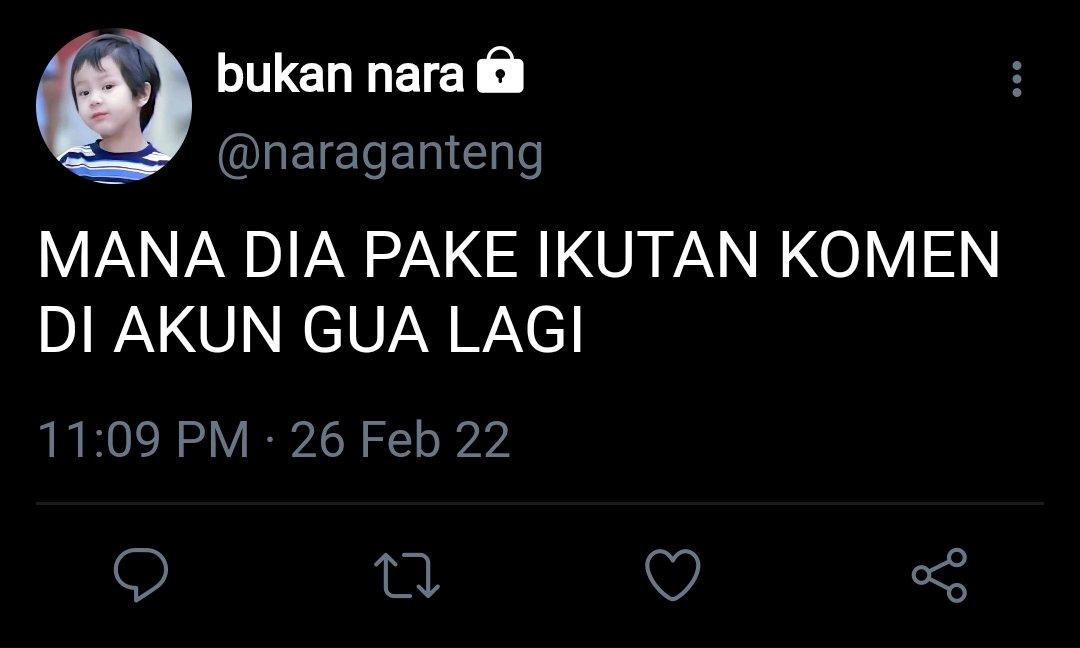
Task: Retweet this post using the arrows icon
Action: pos(407,575)
